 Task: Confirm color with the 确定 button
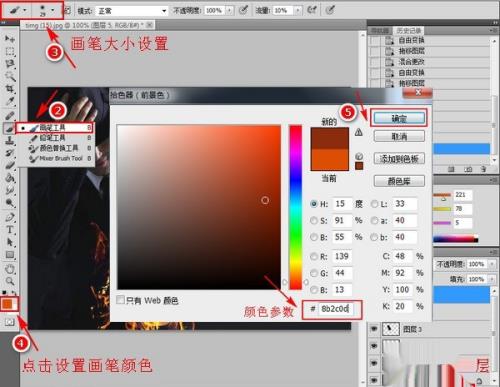click(399, 118)
